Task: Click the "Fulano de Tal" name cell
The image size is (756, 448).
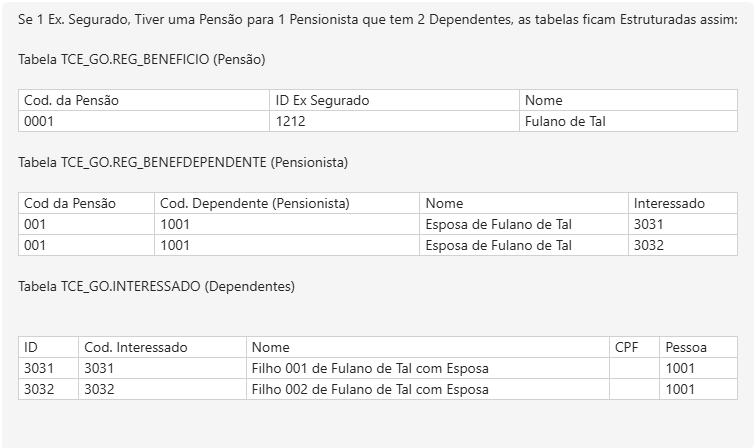Action: click(x=565, y=121)
